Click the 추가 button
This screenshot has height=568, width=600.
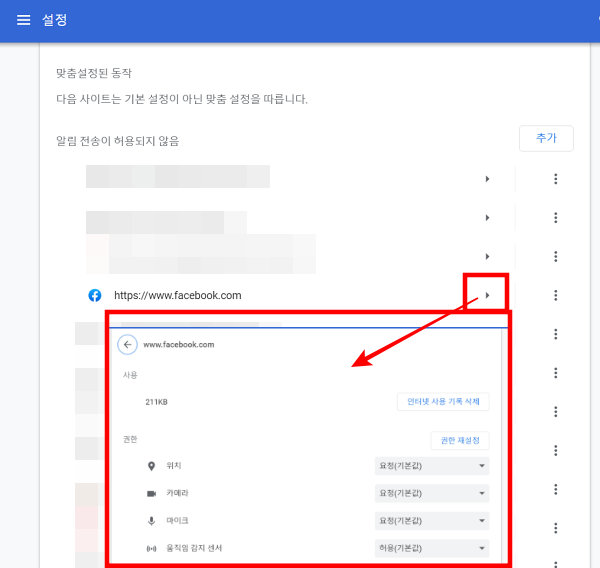coord(546,138)
